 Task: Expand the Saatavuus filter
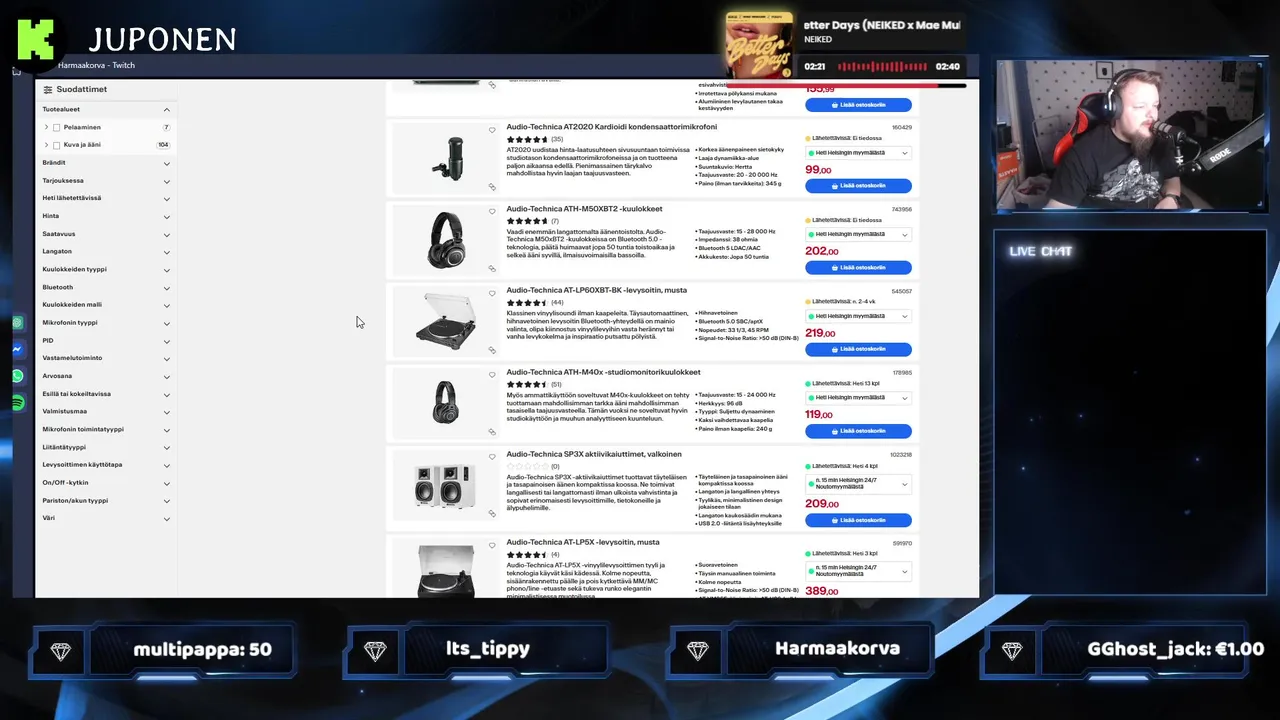coord(167,234)
